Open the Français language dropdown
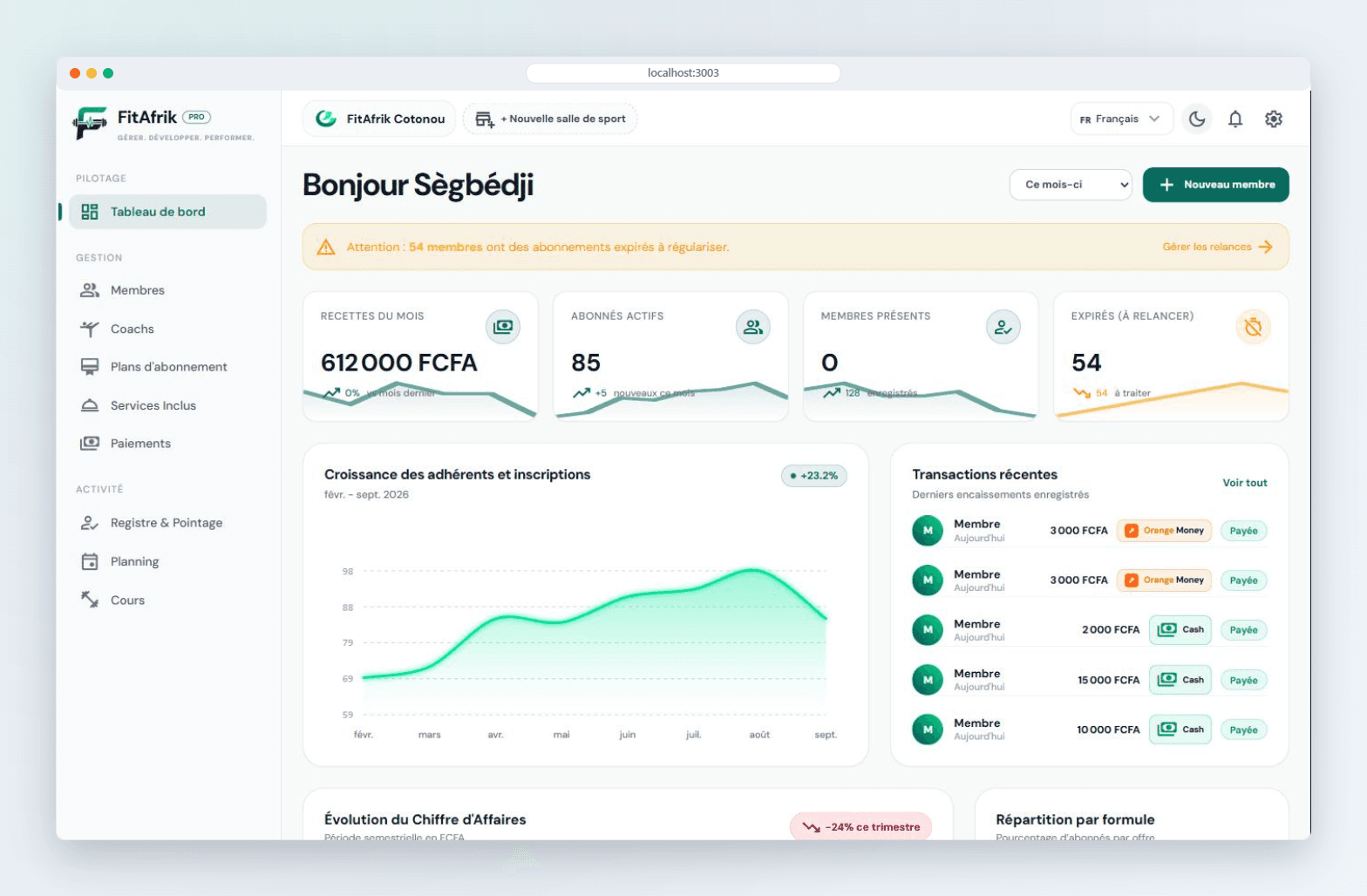This screenshot has width=1367, height=896. [x=1121, y=119]
